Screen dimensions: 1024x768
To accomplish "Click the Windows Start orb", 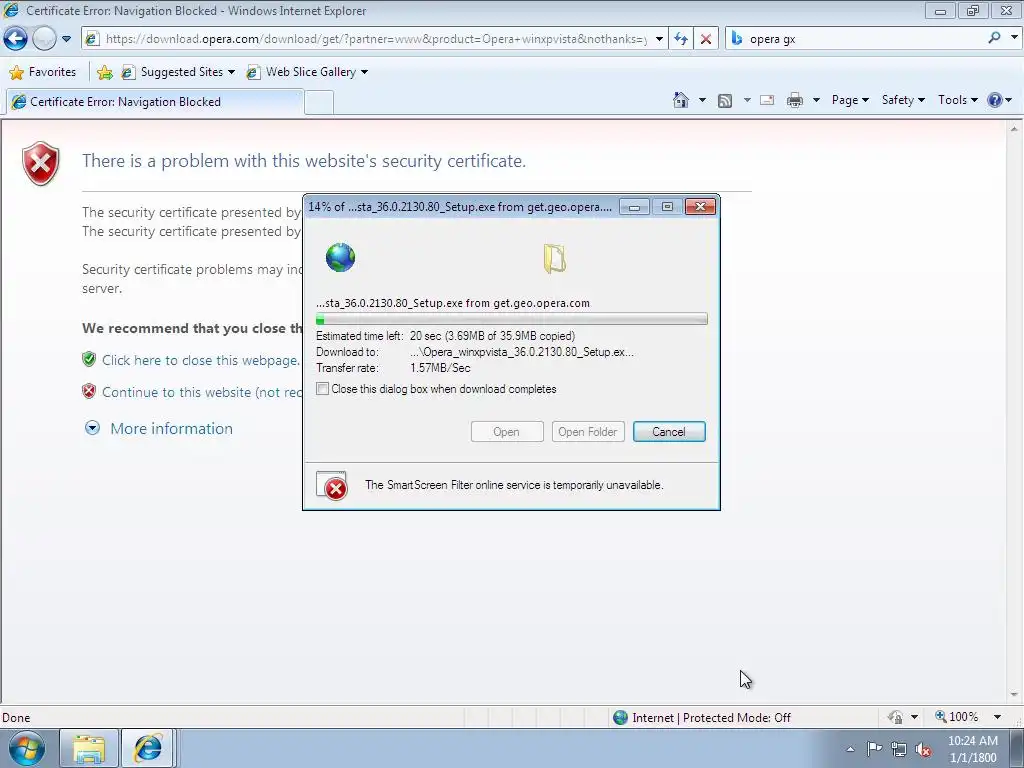I will (26, 748).
